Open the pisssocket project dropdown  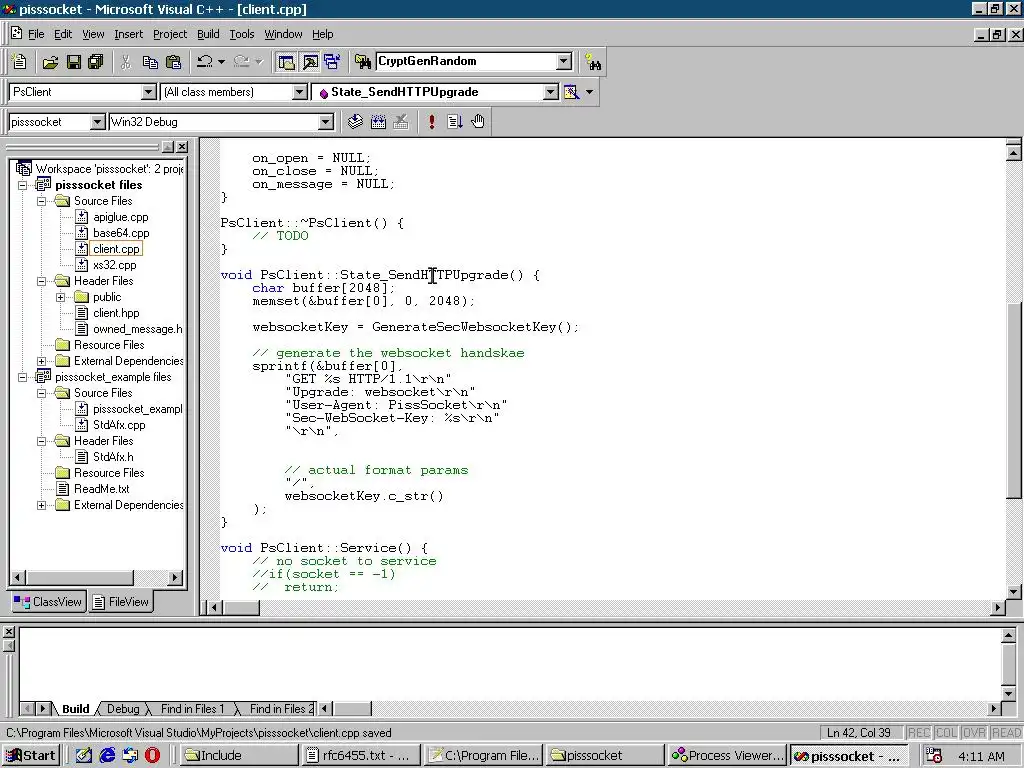coord(97,122)
